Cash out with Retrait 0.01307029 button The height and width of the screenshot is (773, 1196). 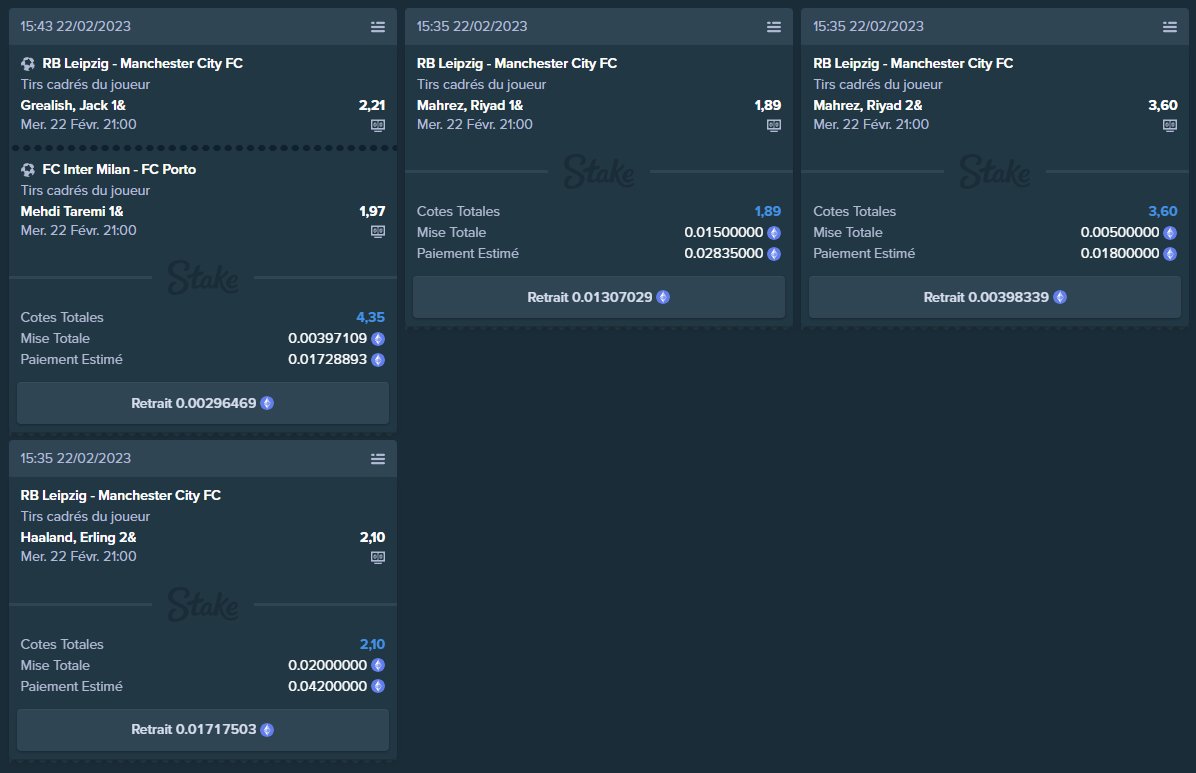click(599, 297)
